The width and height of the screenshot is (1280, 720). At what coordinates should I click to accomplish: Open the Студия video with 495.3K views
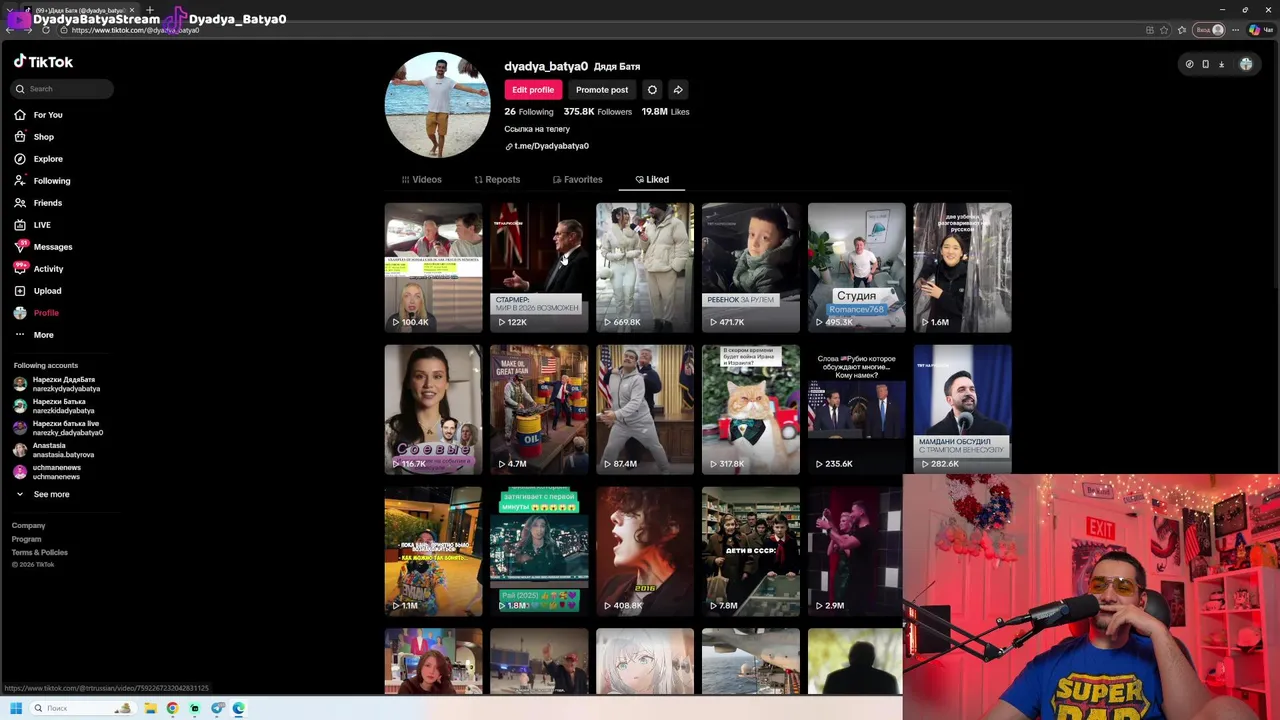(857, 267)
